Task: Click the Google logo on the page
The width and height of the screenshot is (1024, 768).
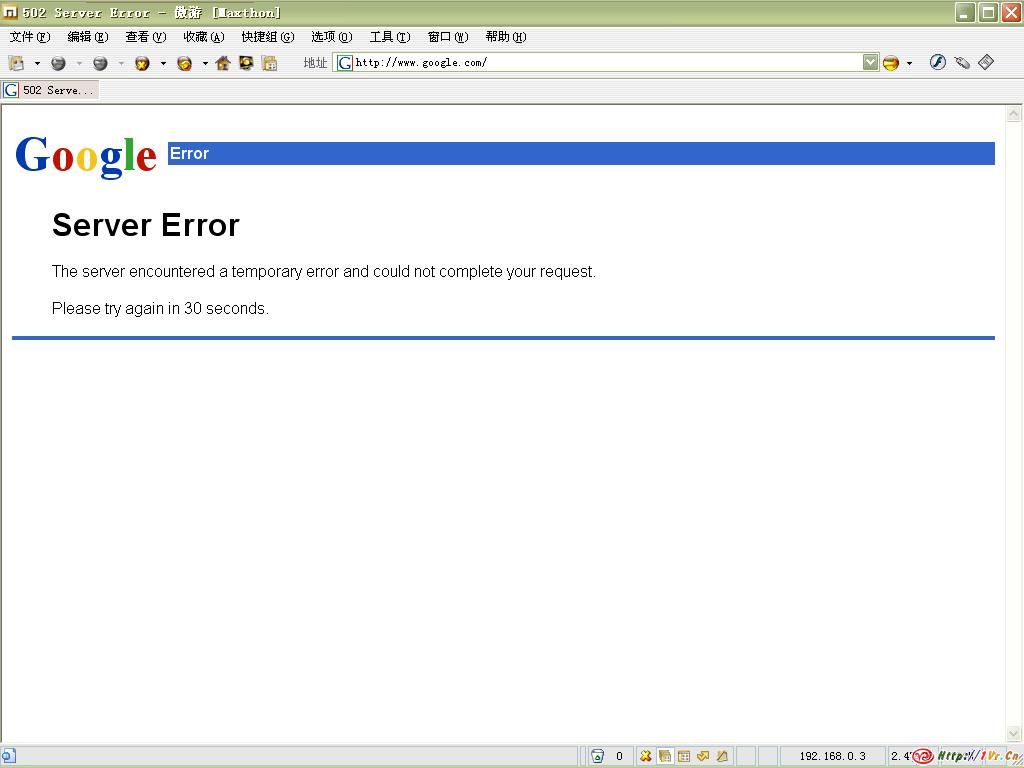Action: (86, 156)
